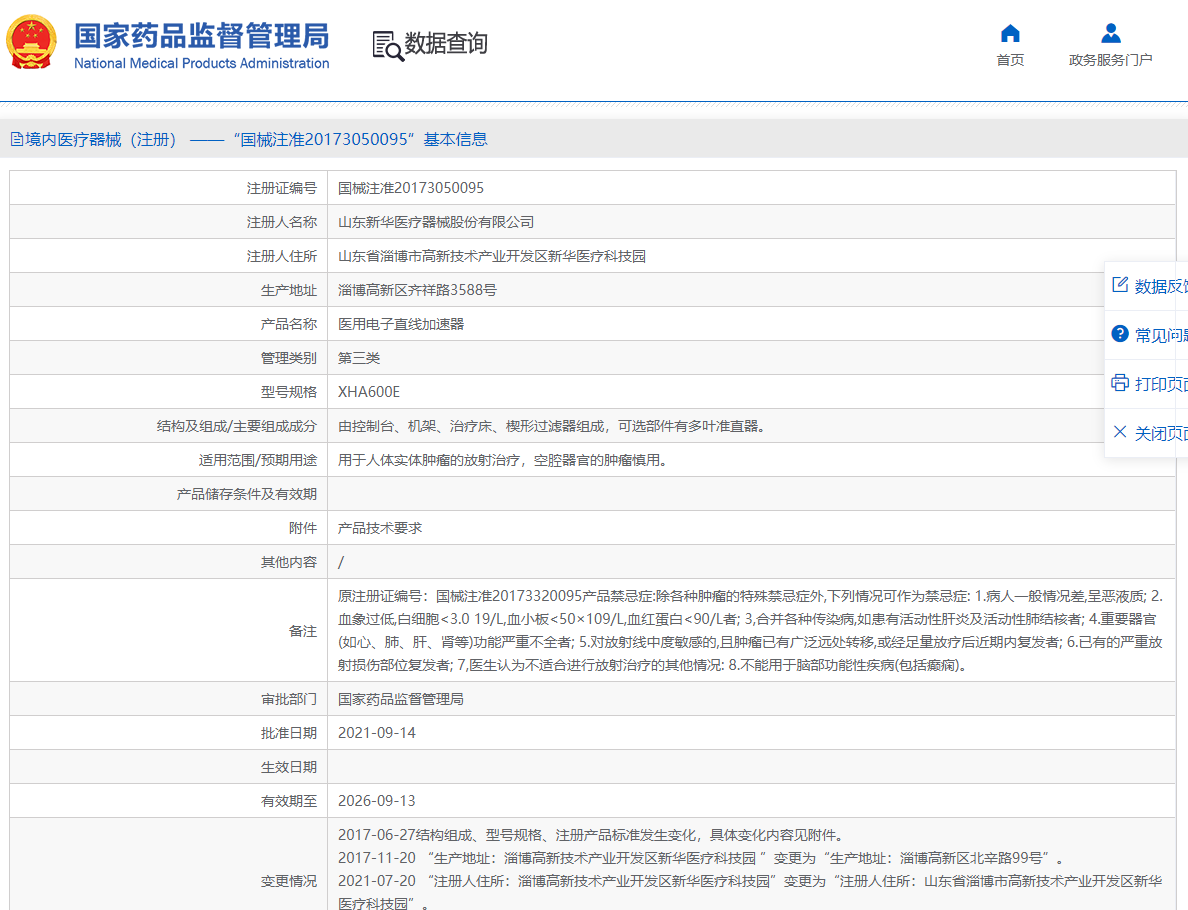Screen dimensions: 1188x910
Task: Click the printer icon for 打印页面
Action: tap(1120, 383)
